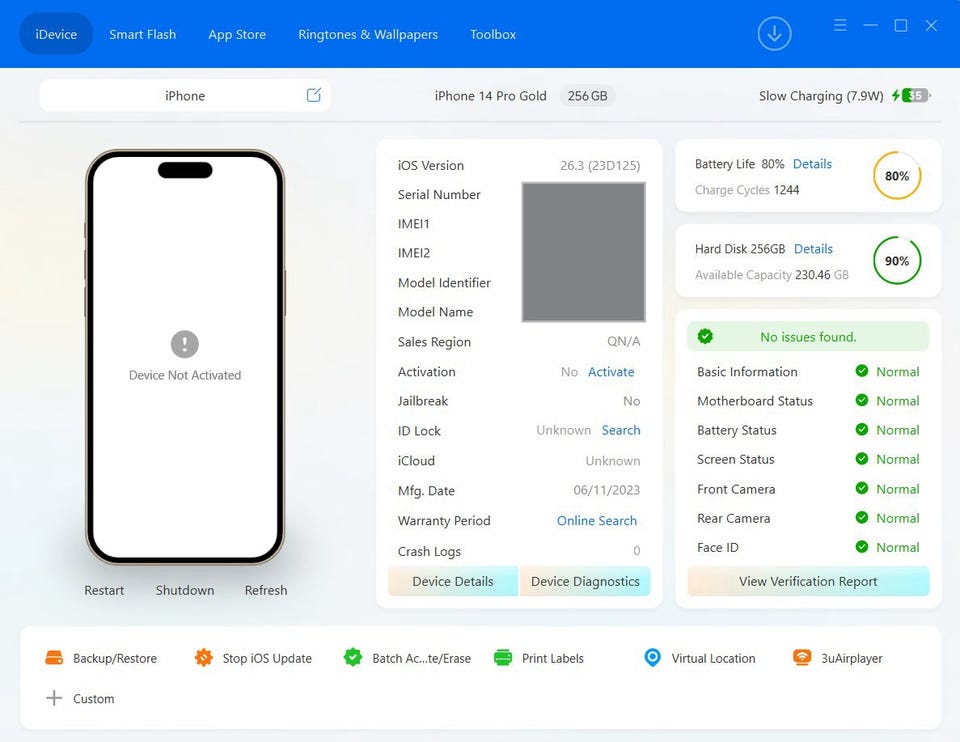Screen dimensions: 960x742
Task: Click the iPhone device name field
Action: [185, 96]
